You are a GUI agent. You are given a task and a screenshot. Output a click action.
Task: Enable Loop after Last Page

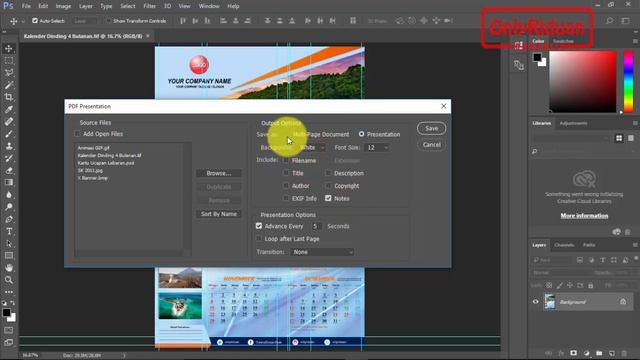(x=259, y=238)
